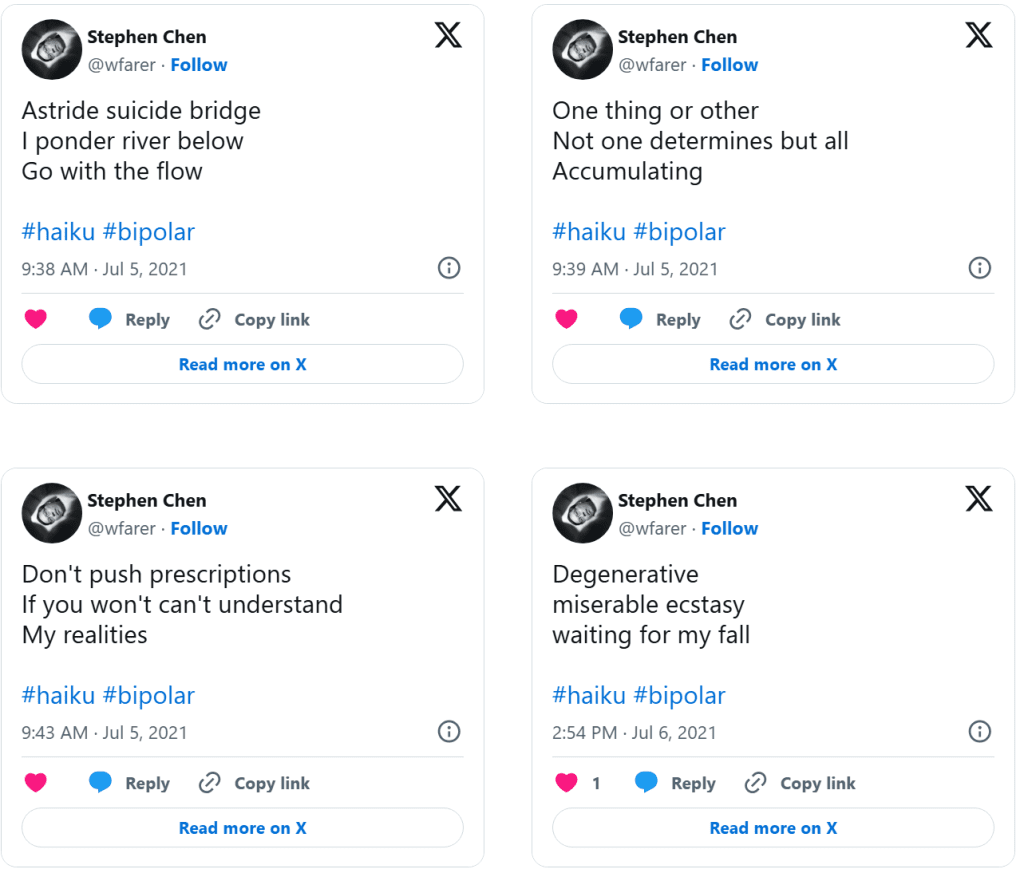1024x873 pixels.
Task: Click the reply bubble icon on the 'Astride suicide bridge' tweet
Action: pyautogui.click(x=100, y=320)
